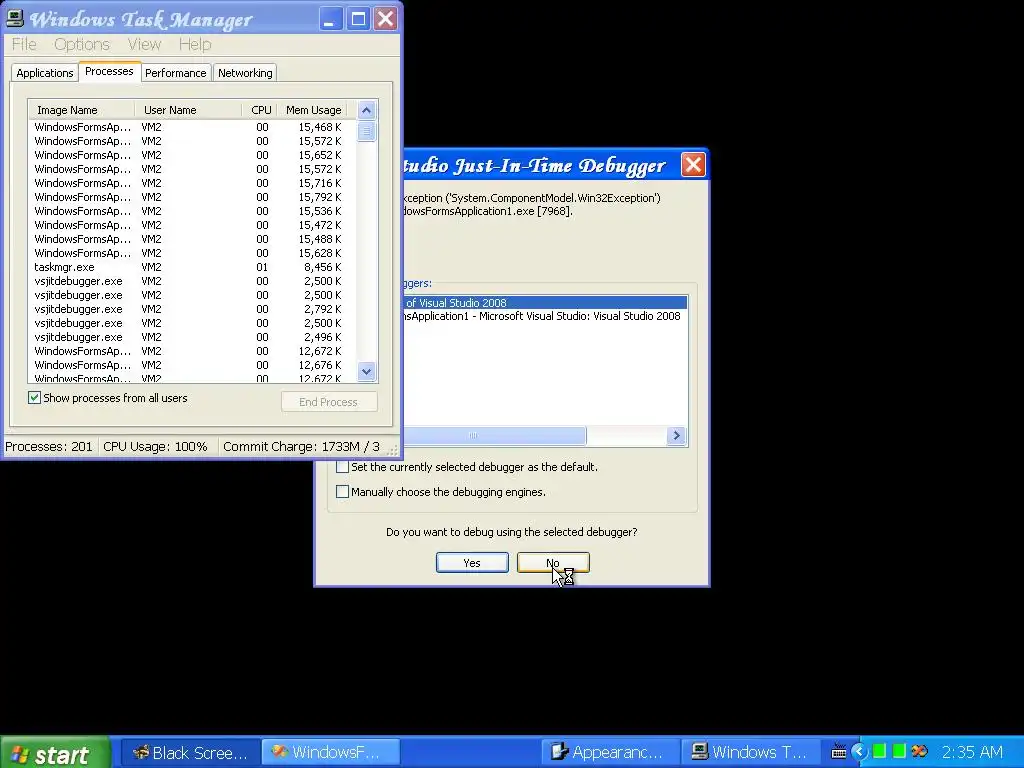Viewport: 1024px width, 768px height.
Task: Minimize the Windows Task Manager window
Action: point(330,18)
